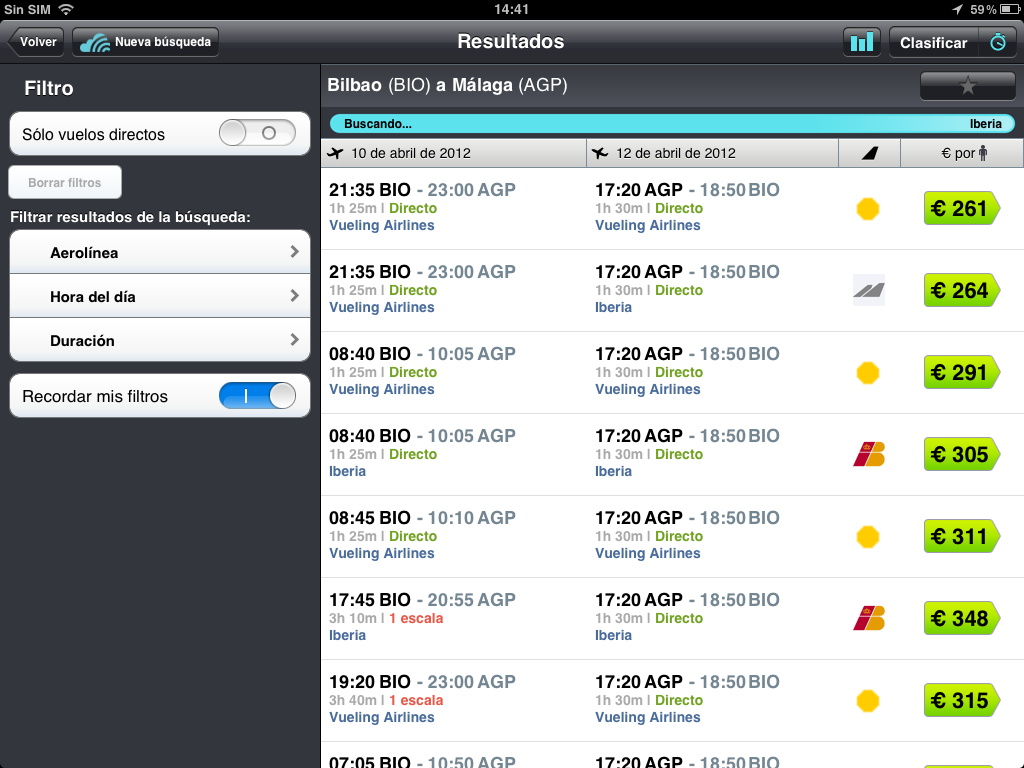This screenshot has width=1024, height=768.
Task: Go back with the Volver button
Action: (x=36, y=42)
